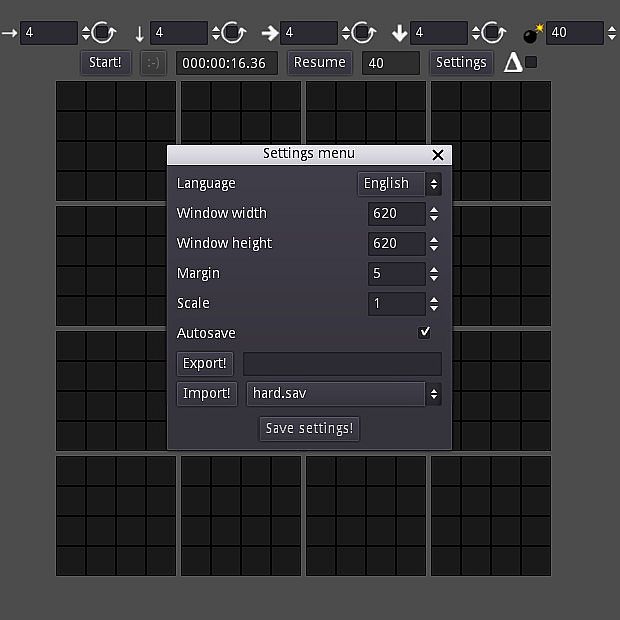
Task: Click stepper arrows of thin down-arrow field
Action: click(x=215, y=33)
